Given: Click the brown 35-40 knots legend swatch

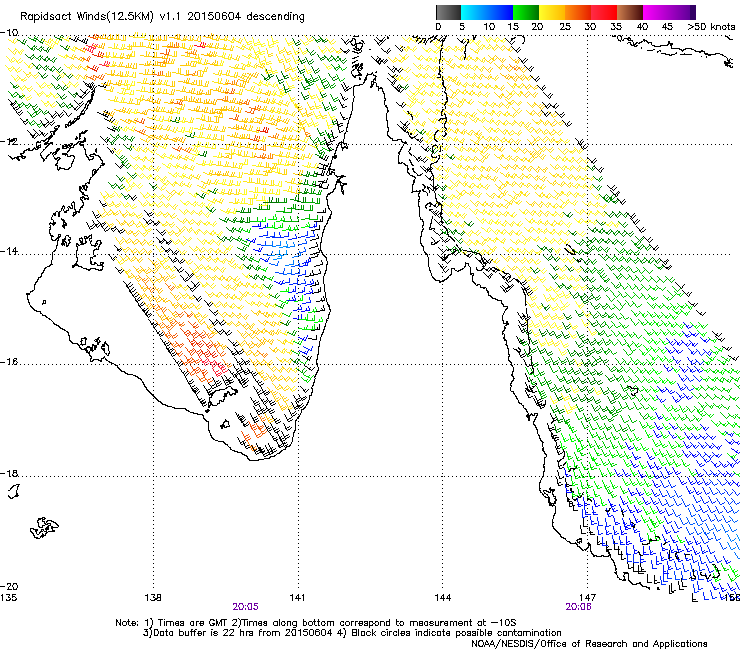Looking at the screenshot, I should click(630, 12).
